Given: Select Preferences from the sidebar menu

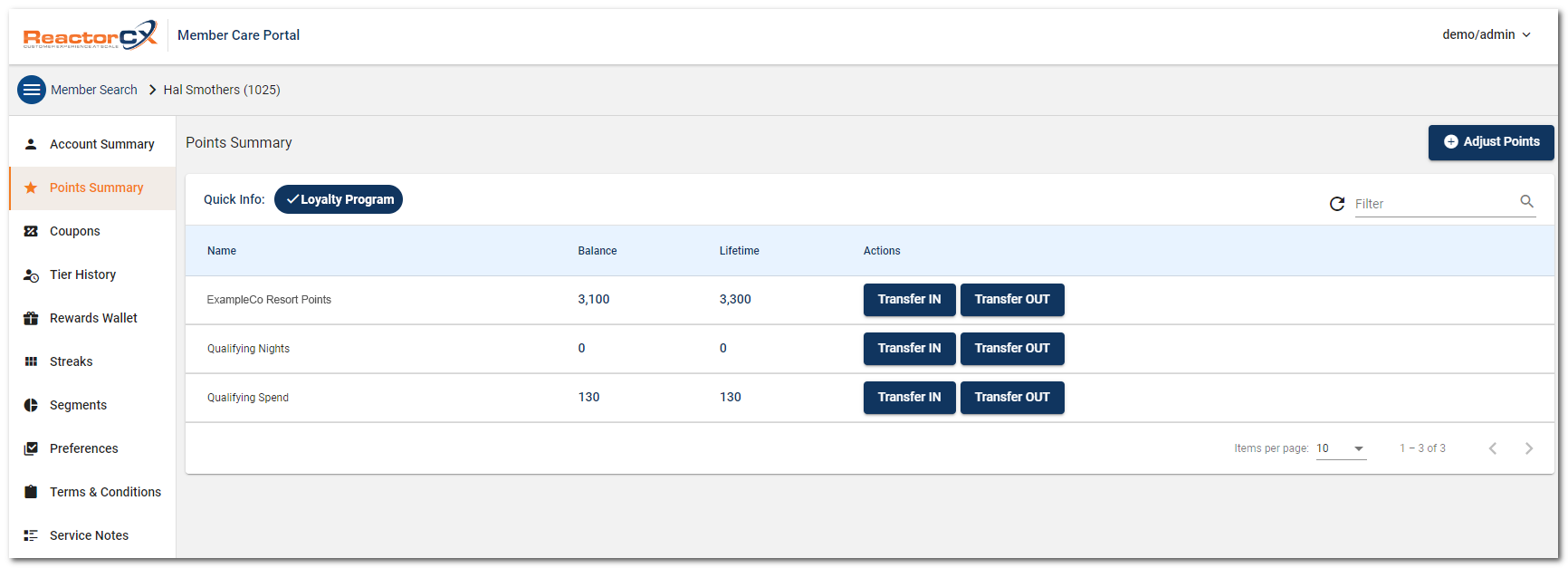Looking at the screenshot, I should click(83, 448).
